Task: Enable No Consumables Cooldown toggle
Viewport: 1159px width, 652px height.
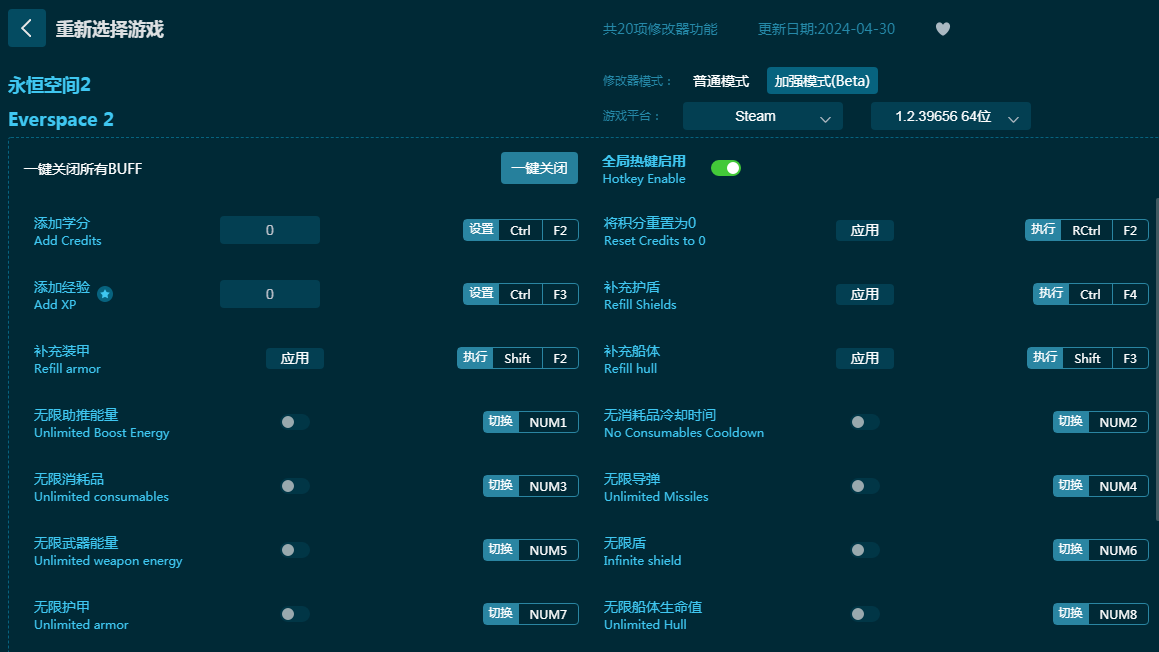Action: coord(864,422)
